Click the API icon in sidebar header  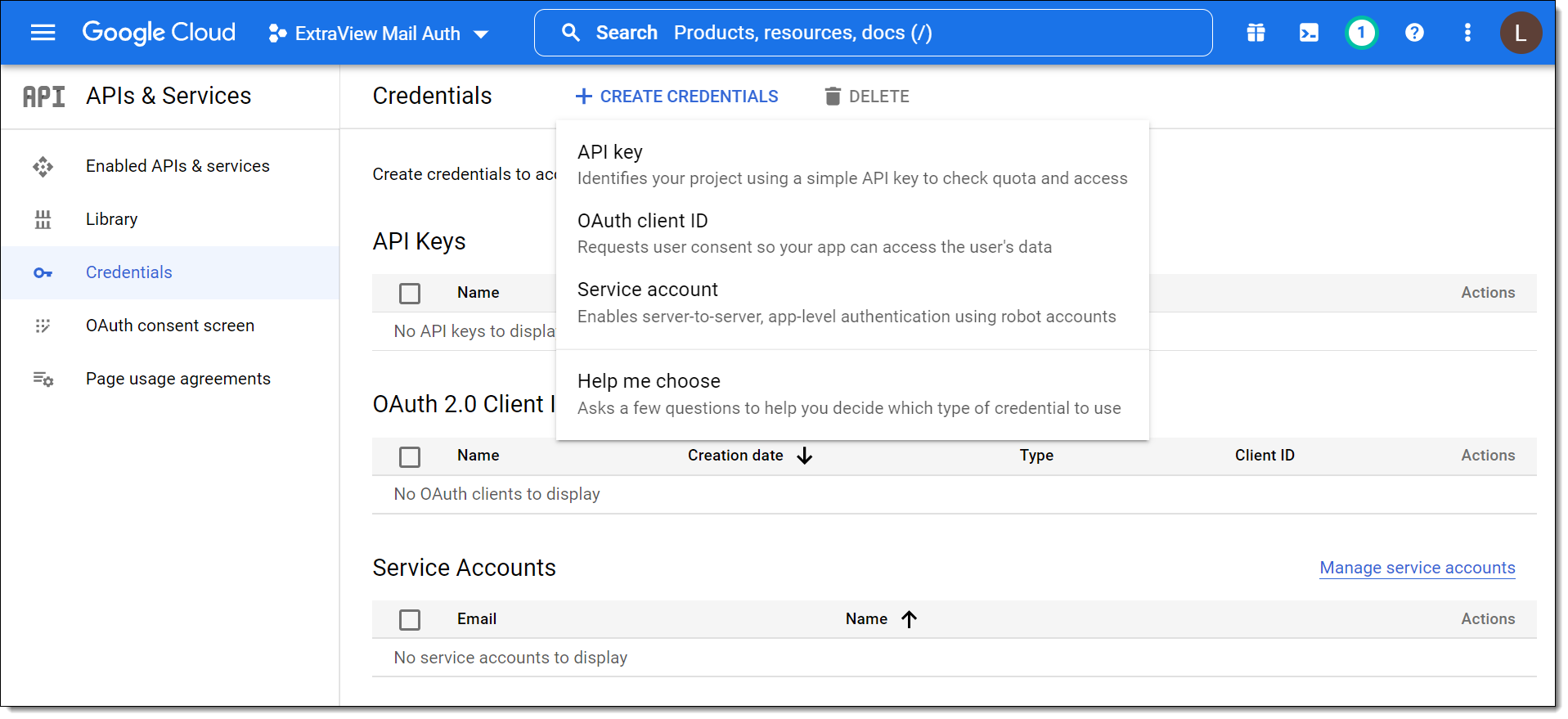click(43, 97)
